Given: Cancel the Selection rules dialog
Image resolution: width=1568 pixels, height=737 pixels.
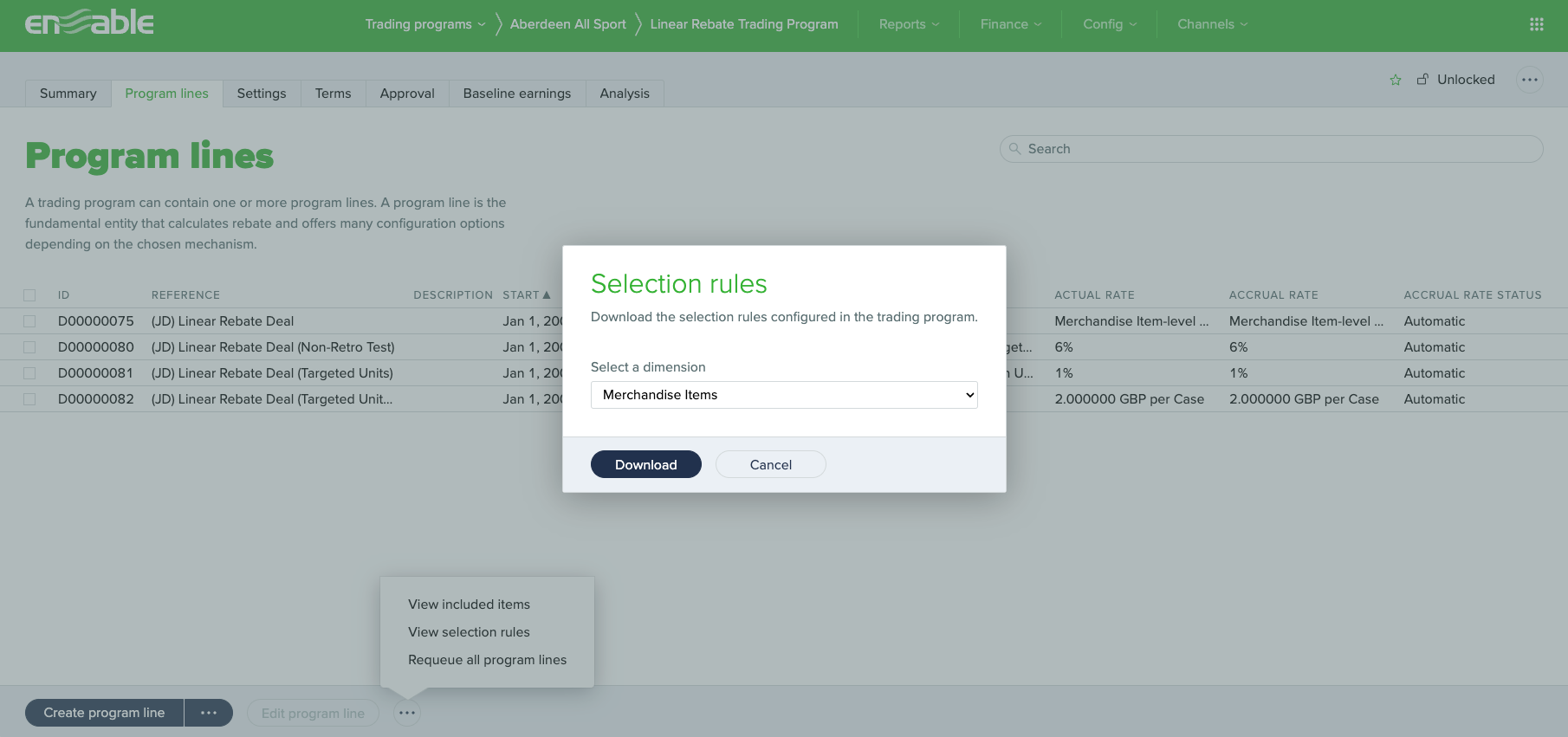Looking at the screenshot, I should [x=771, y=464].
